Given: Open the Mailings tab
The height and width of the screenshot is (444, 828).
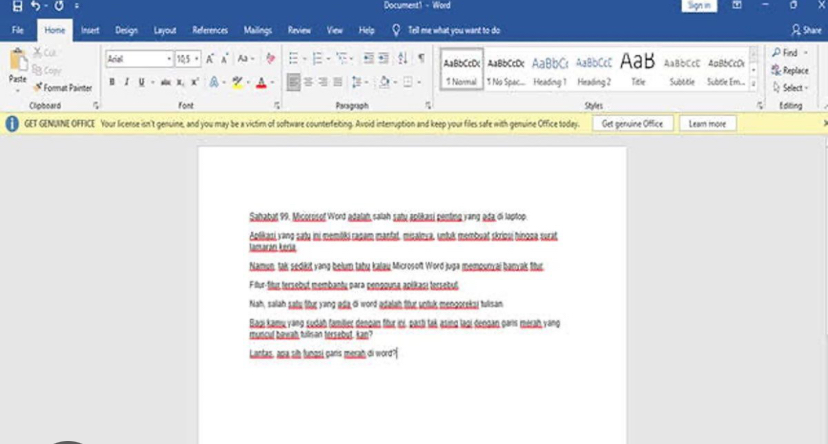Looking at the screenshot, I should (257, 31).
